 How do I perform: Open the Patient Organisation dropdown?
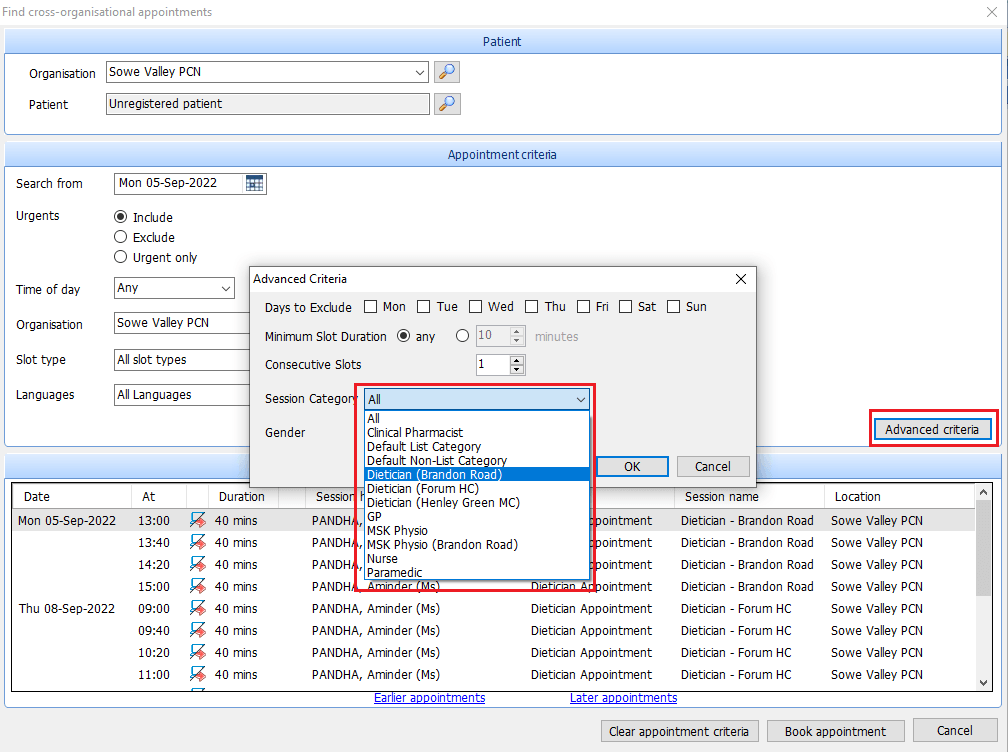point(419,72)
